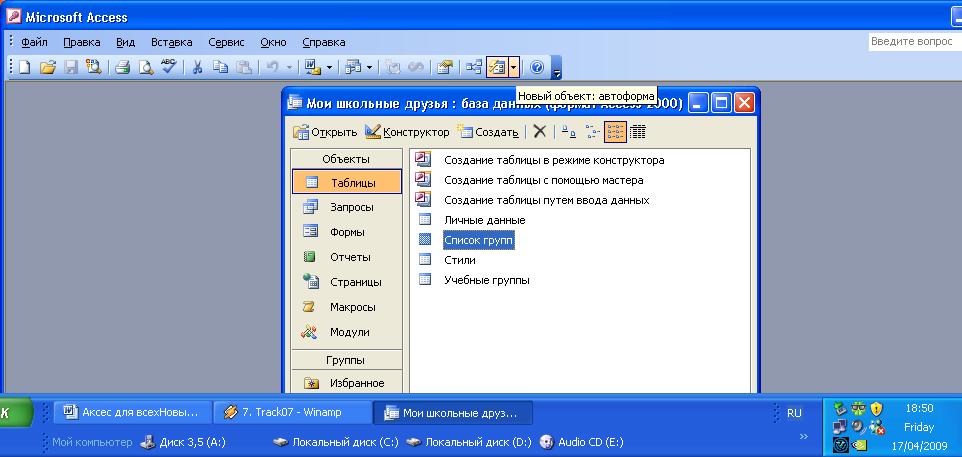Image resolution: width=962 pixels, height=457 pixels.
Task: Paste with the clipboard toolbar icon
Action: coord(244,67)
